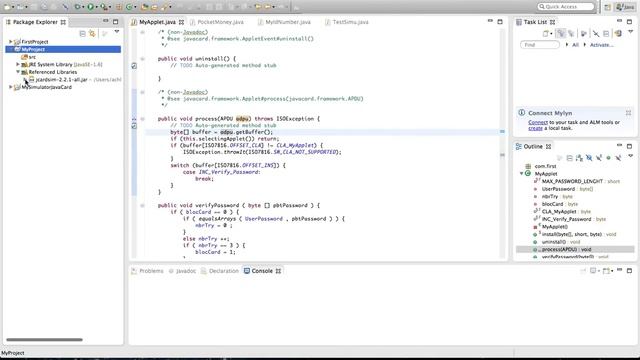Click the All filter in Task List

pyautogui.click(x=575, y=45)
